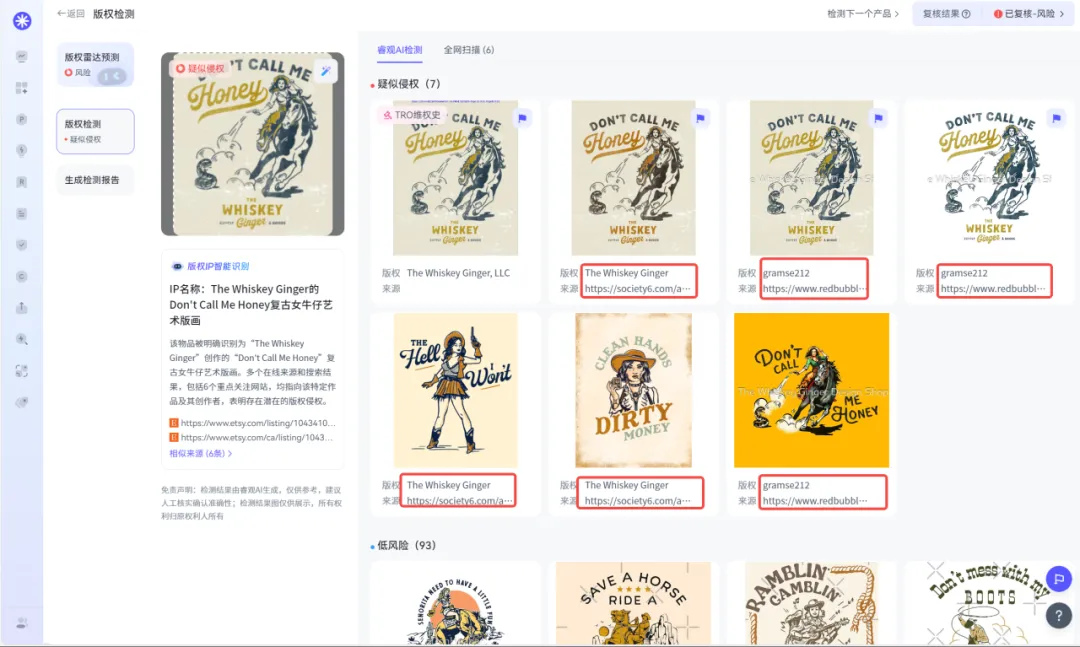Switch to the 全网扫描 (6) tab
The height and width of the screenshot is (647, 1080).
point(468,50)
